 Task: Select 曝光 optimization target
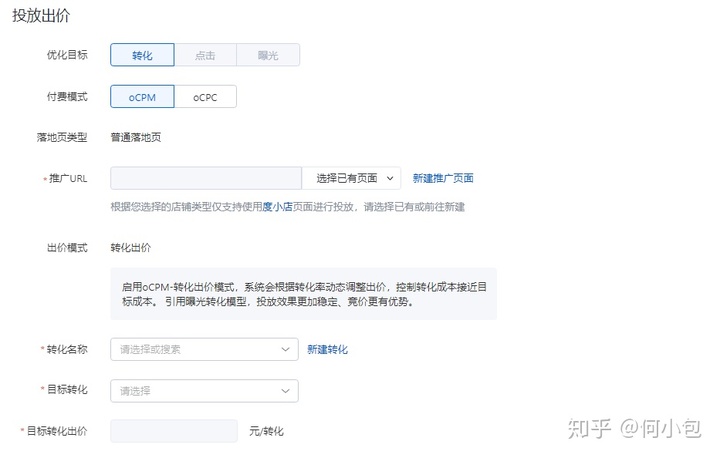click(x=268, y=55)
